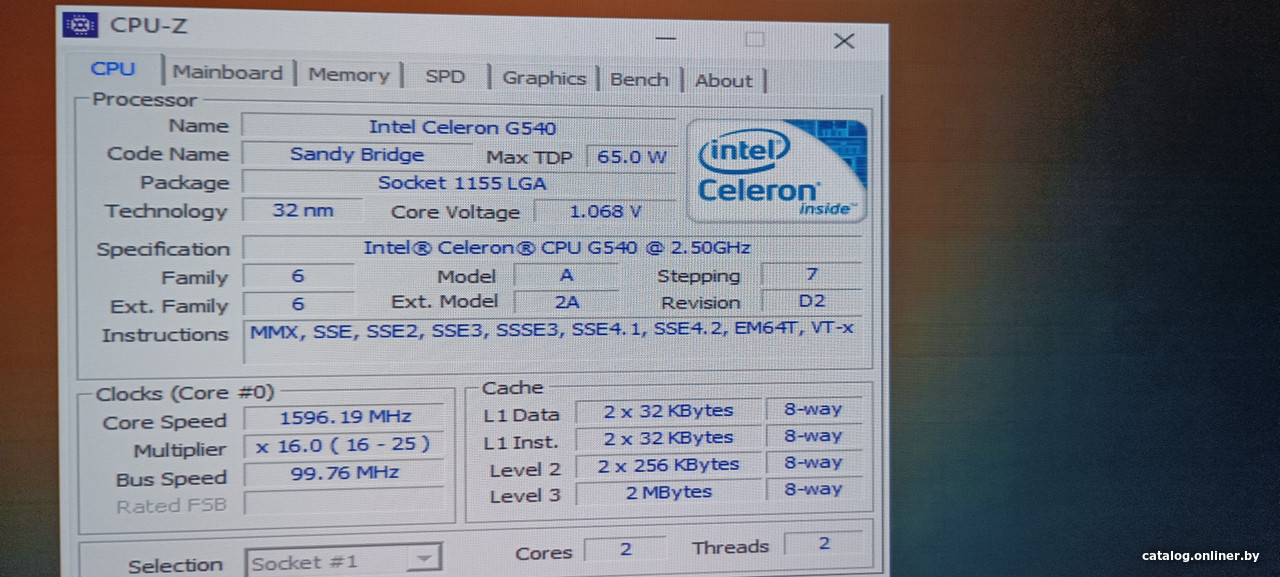Switch to the SPD tab
Viewport: 1280px width, 577px height.
[445, 77]
